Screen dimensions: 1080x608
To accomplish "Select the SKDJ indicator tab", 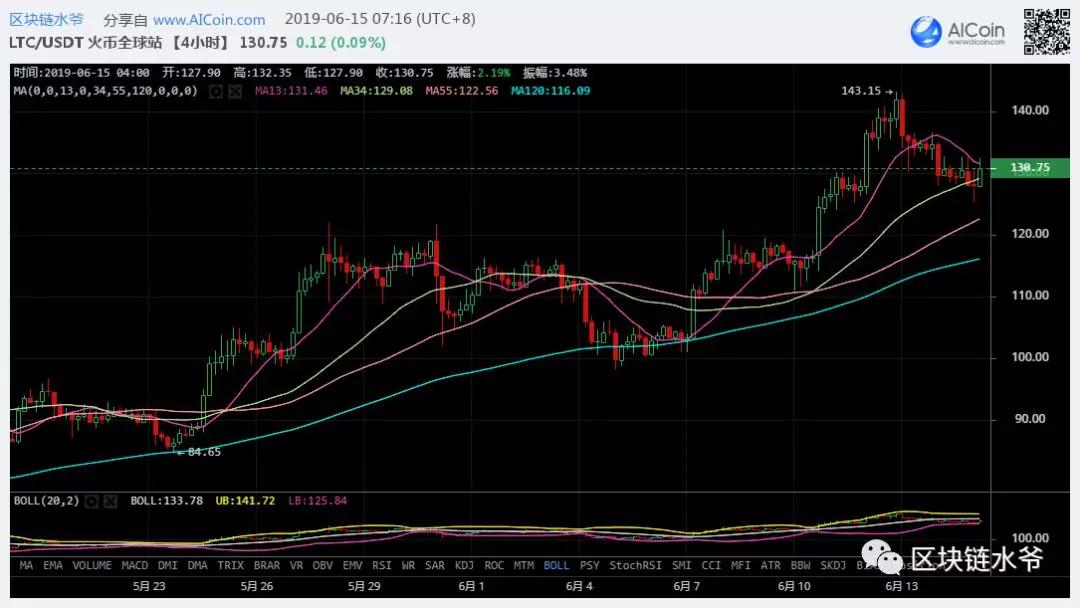I will (x=833, y=565).
